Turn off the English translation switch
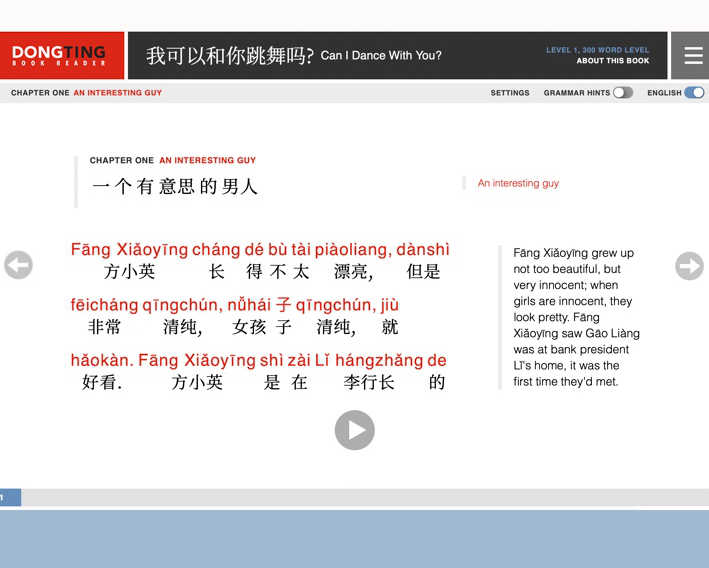The width and height of the screenshot is (709, 568). [x=694, y=93]
